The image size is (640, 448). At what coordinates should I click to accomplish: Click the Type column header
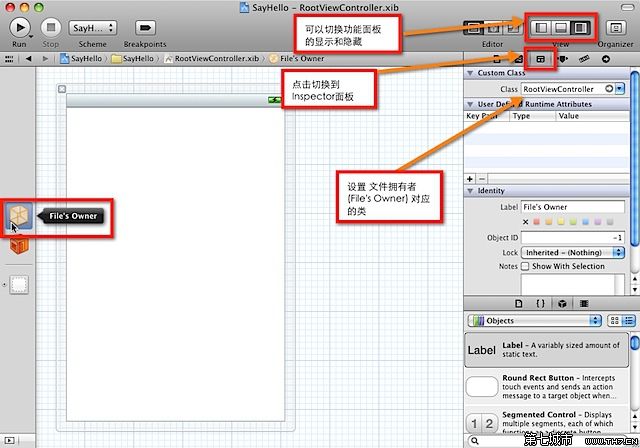point(532,116)
